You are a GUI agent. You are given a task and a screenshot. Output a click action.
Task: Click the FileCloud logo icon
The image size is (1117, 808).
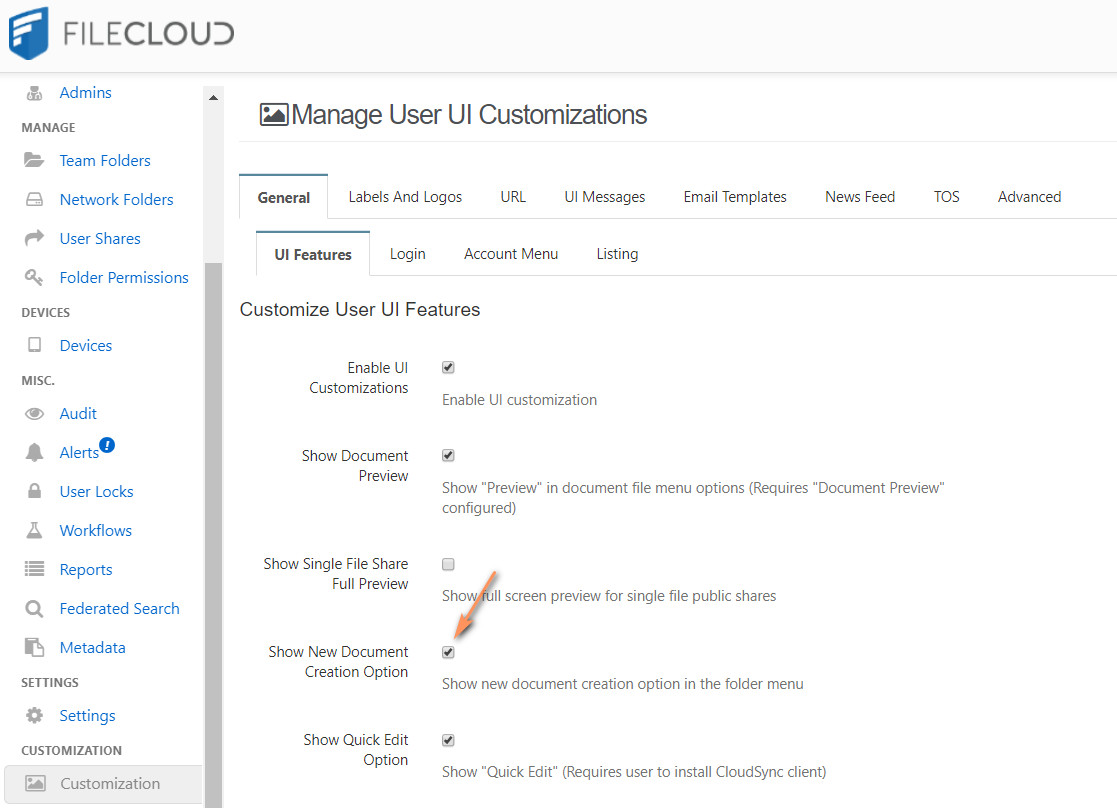click(x=29, y=33)
